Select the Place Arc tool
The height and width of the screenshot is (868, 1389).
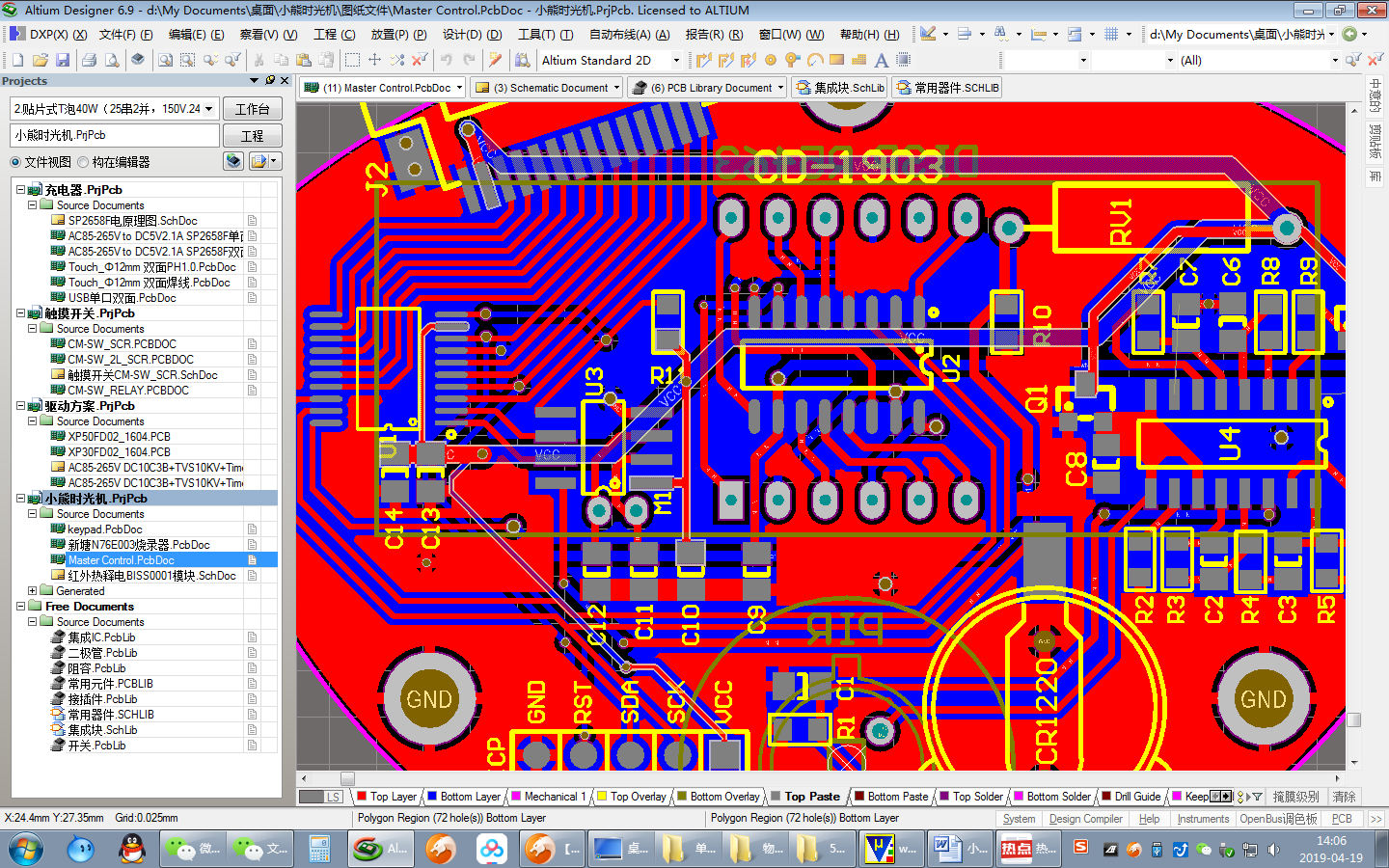tap(815, 60)
